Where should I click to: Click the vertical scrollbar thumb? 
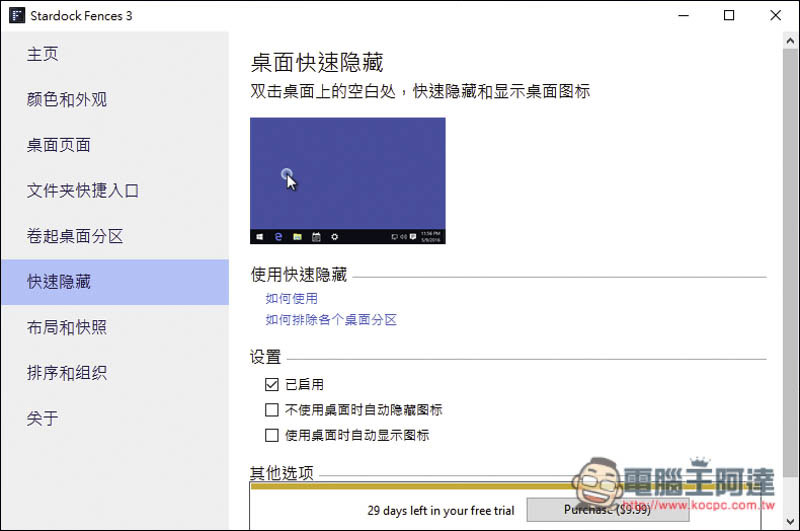click(790, 263)
